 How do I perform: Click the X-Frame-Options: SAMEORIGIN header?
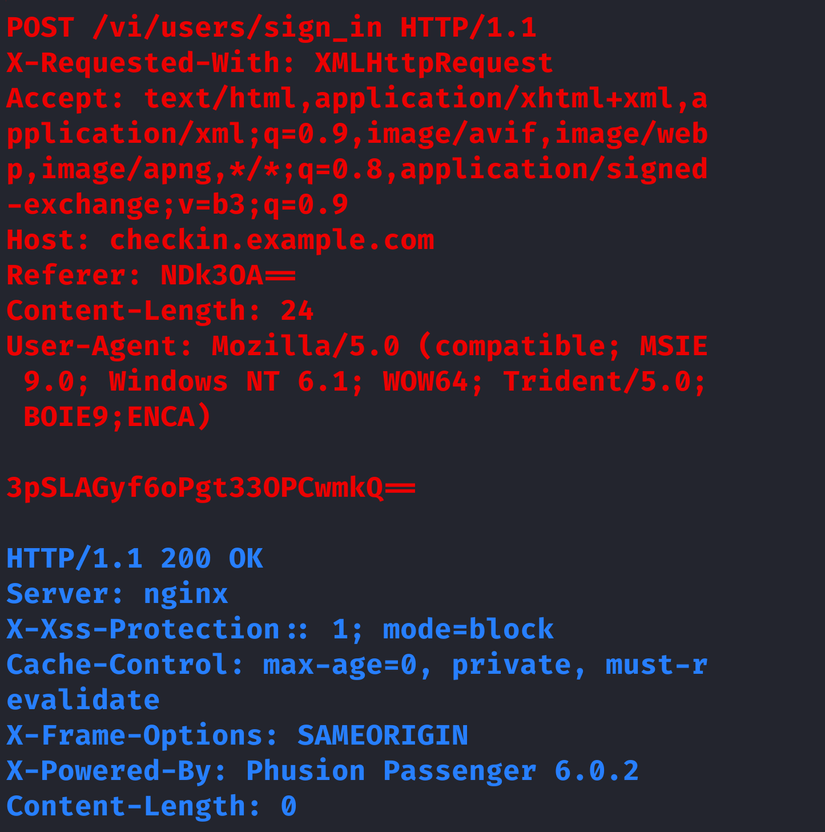click(x=237, y=736)
